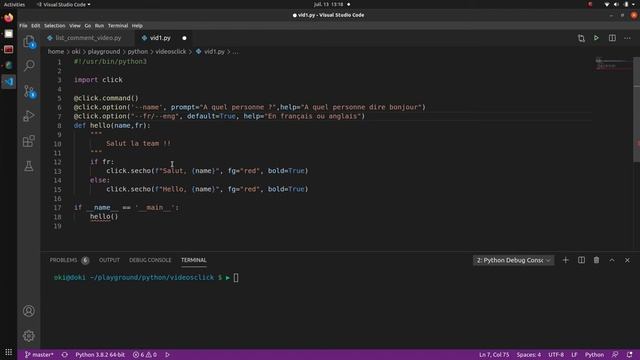Image resolution: width=640 pixels, height=360 pixels.
Task: Open the Visual Studio Code app menu in top bar
Action: pos(63,4)
